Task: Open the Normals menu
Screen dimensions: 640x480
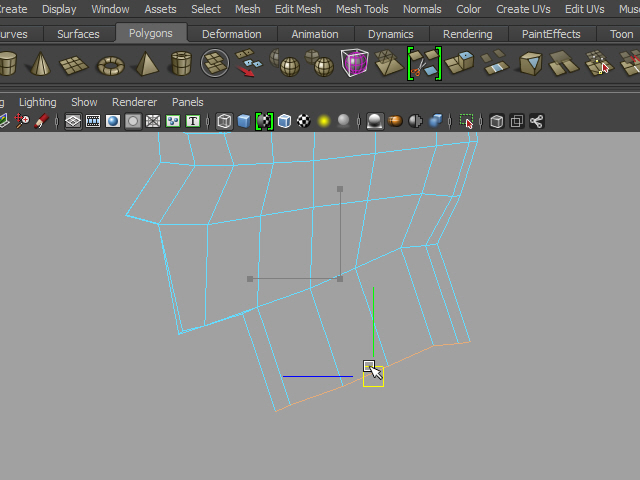Action: [x=422, y=9]
